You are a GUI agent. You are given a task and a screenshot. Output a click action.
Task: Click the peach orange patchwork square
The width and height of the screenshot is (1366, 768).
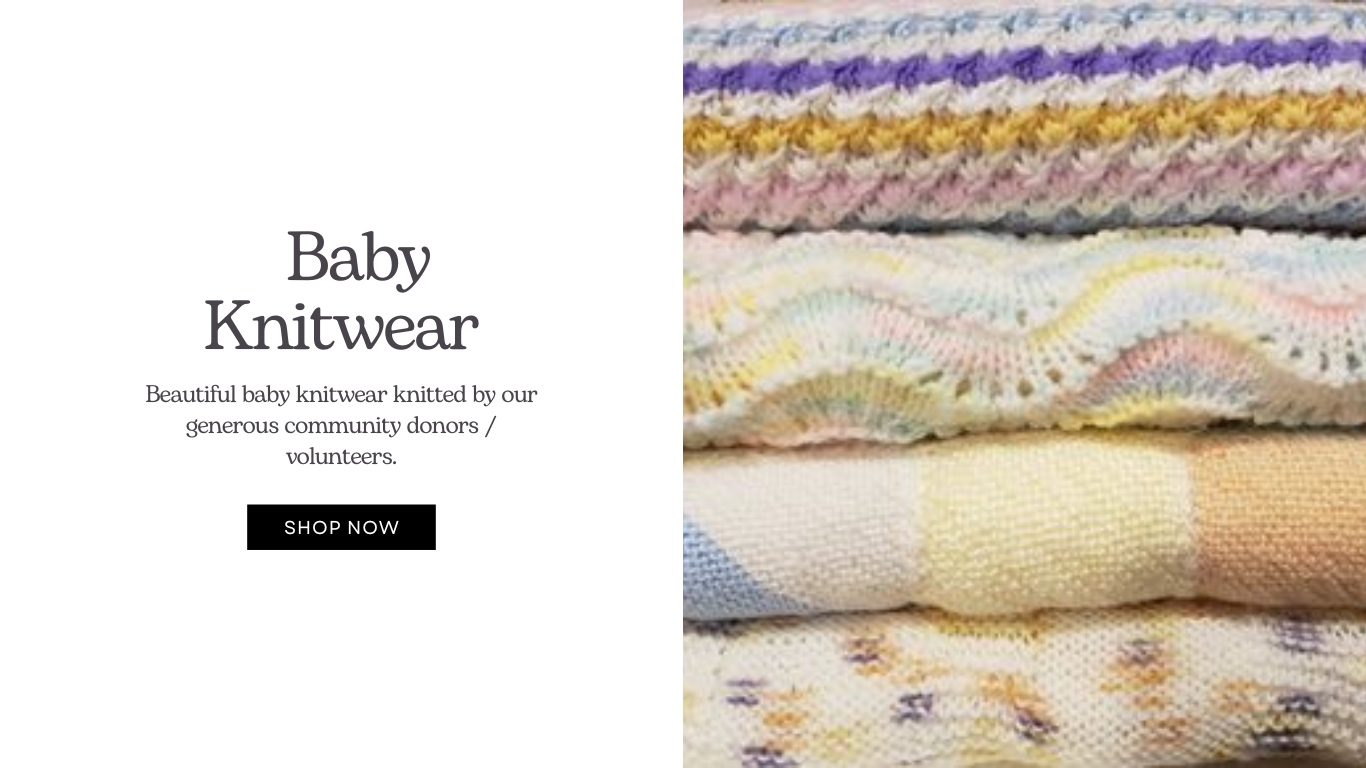click(1282, 520)
